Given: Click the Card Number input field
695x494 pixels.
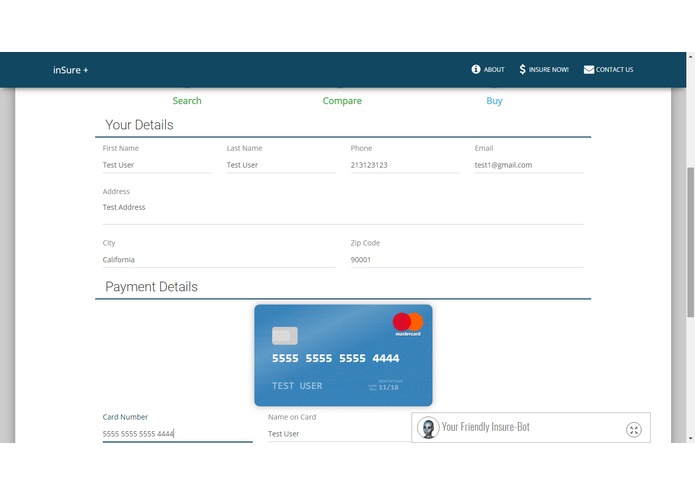Looking at the screenshot, I should 177,434.
